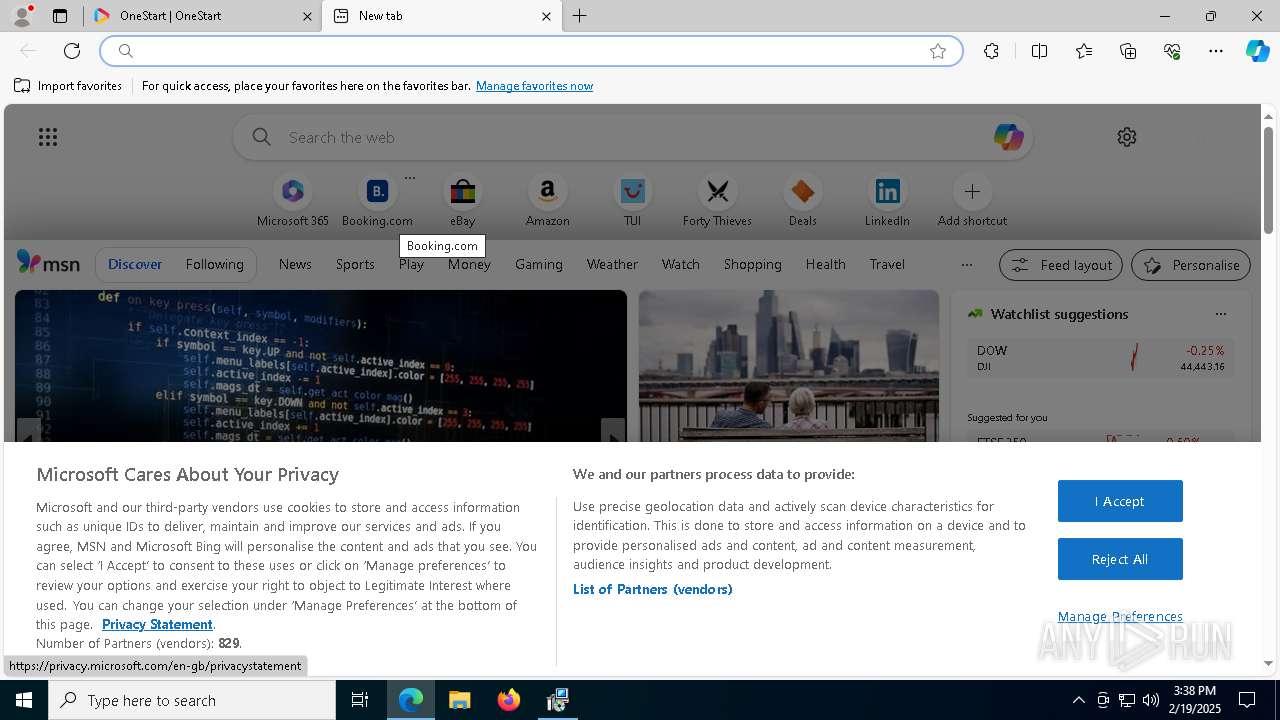
Task: Open the MSN app launcher grid
Action: [x=48, y=137]
